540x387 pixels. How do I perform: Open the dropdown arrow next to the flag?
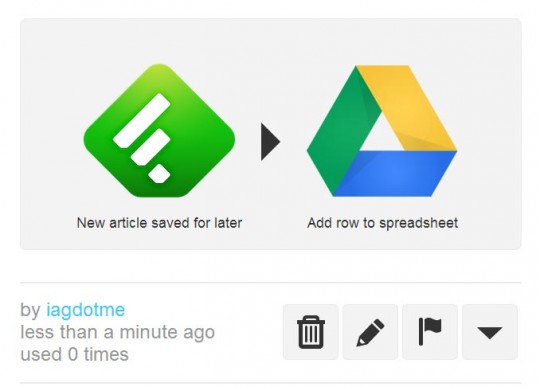[490, 332]
